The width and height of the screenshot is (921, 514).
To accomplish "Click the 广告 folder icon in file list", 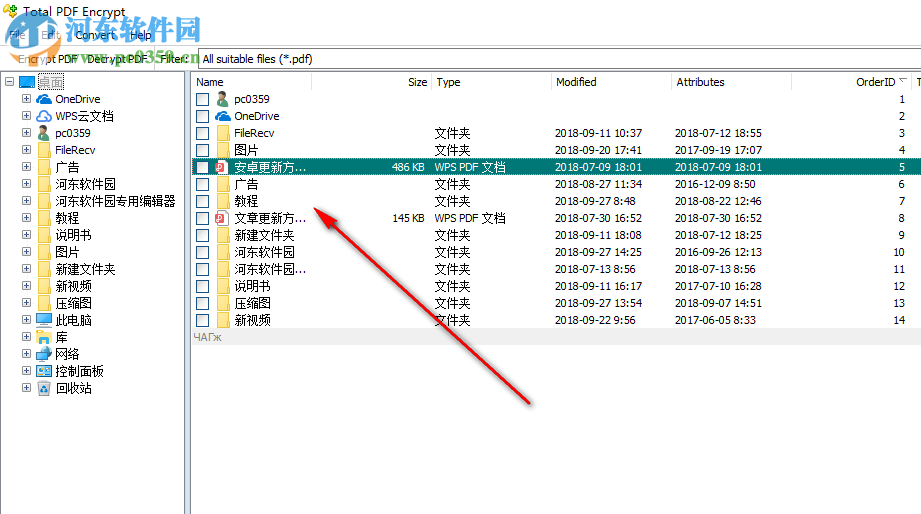I will pyautogui.click(x=223, y=184).
